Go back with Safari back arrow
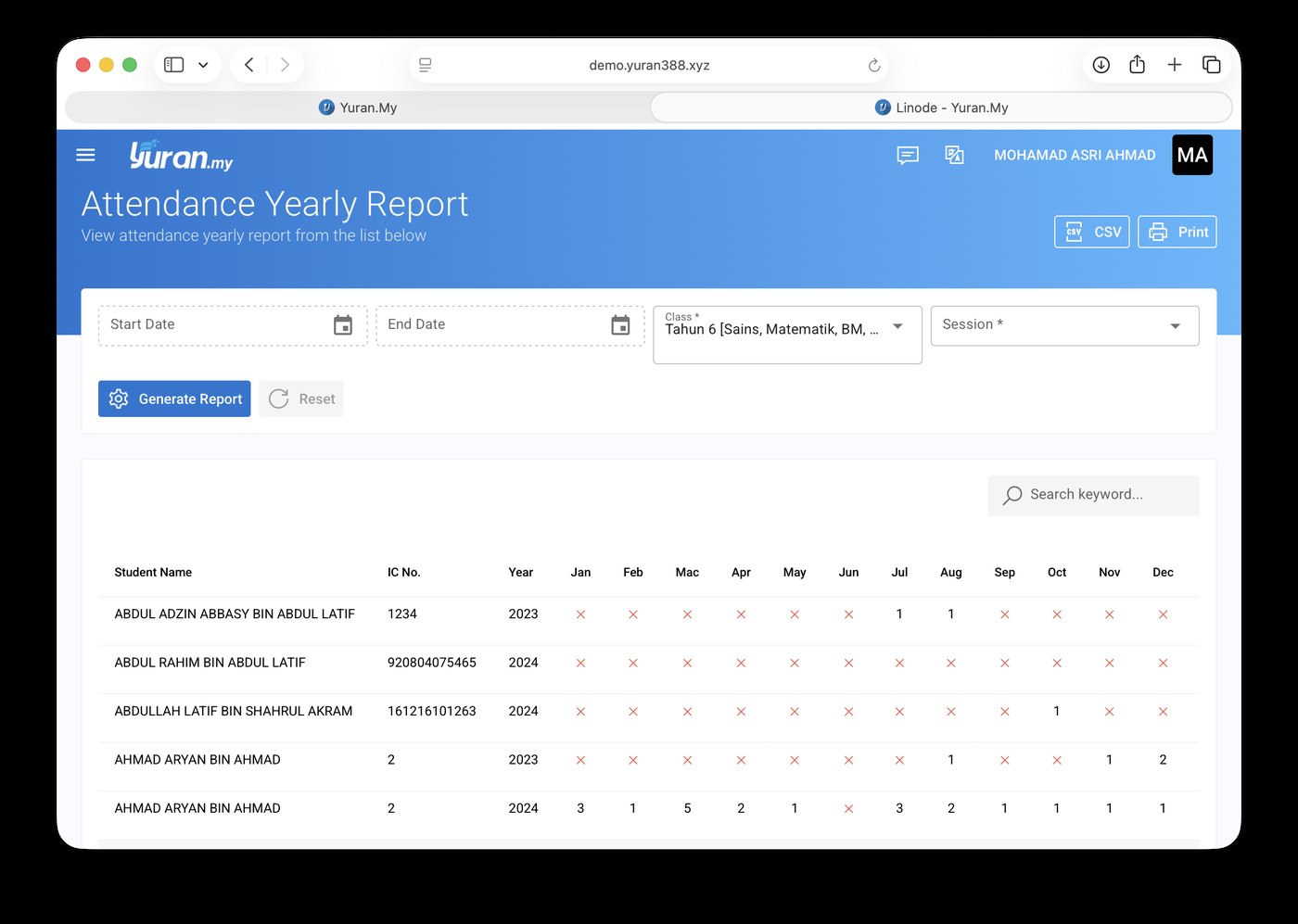 click(248, 65)
